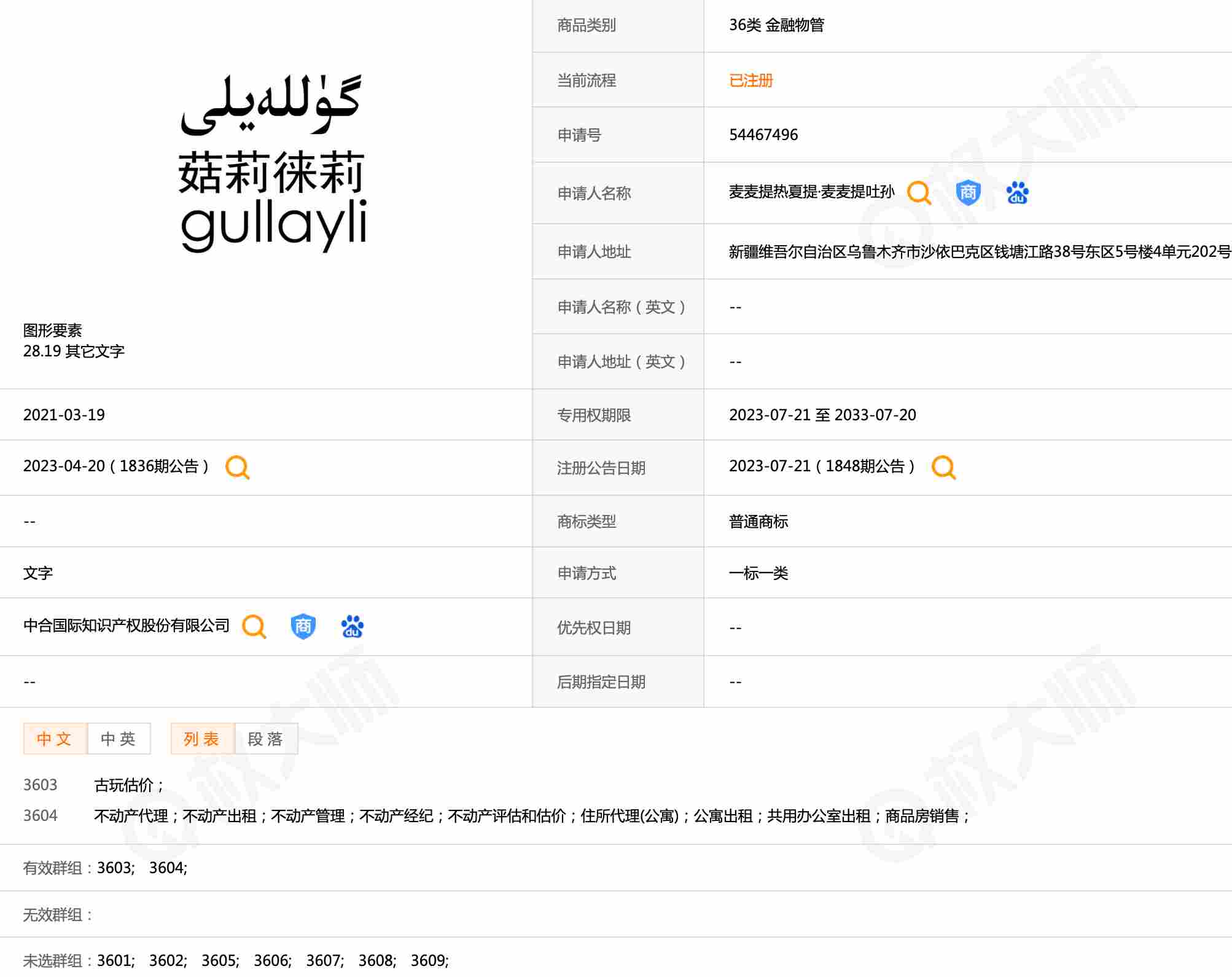Image resolution: width=1232 pixels, height=977 pixels.
Task: Switch to the 中文 language tab
Action: 55,739
